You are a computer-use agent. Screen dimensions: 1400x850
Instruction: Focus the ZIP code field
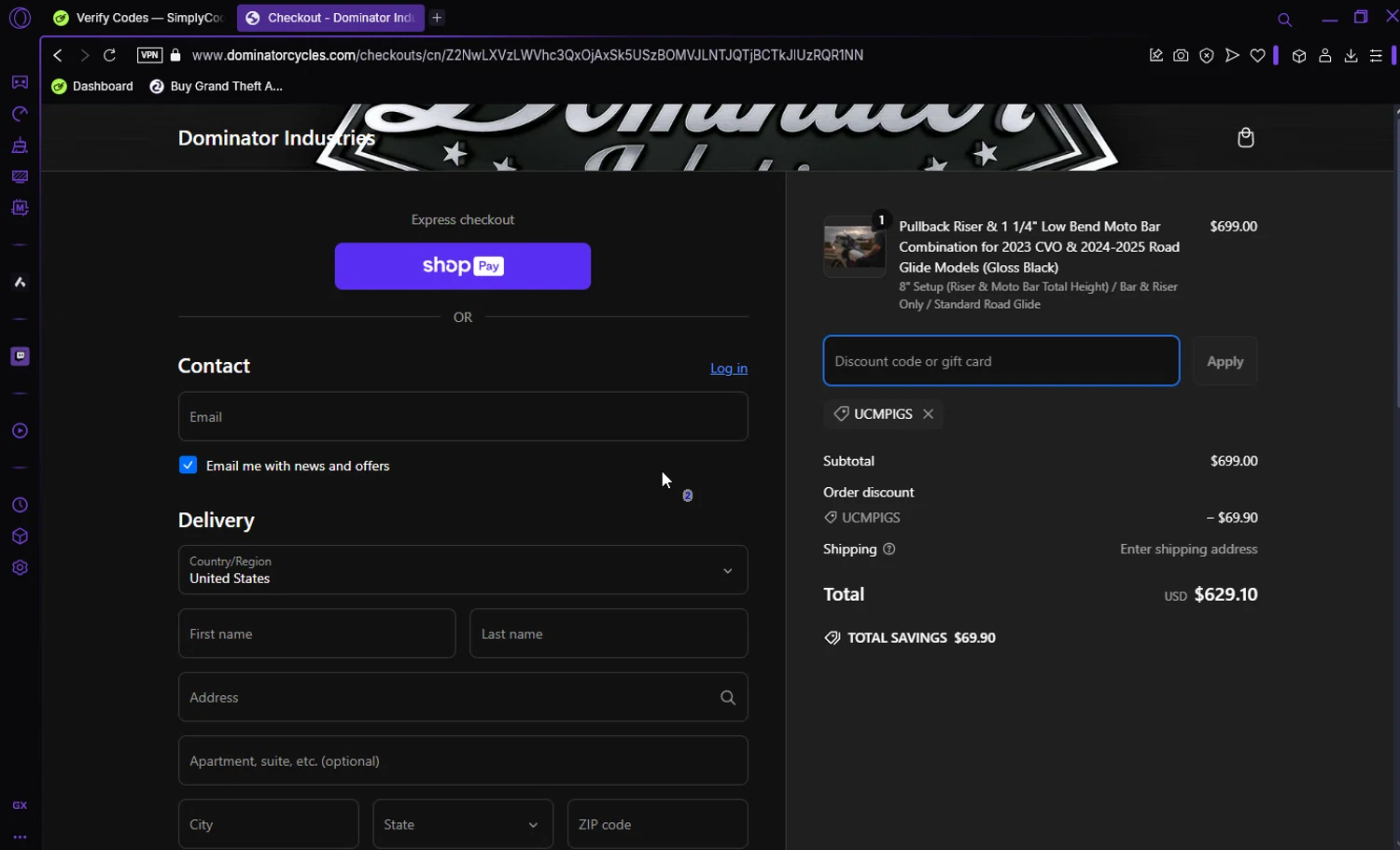pyautogui.click(x=657, y=824)
